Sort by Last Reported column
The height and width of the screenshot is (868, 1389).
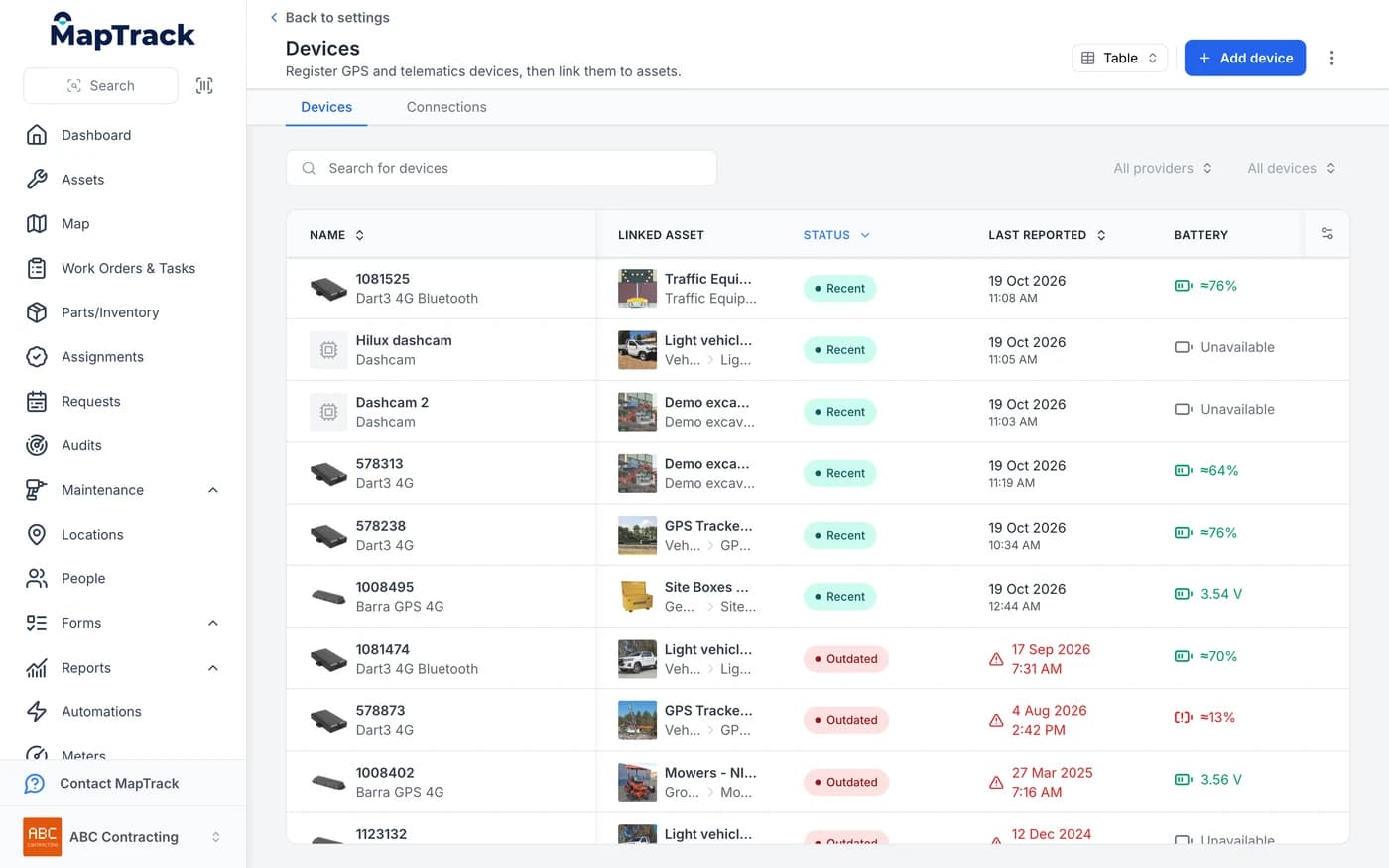coord(1047,235)
